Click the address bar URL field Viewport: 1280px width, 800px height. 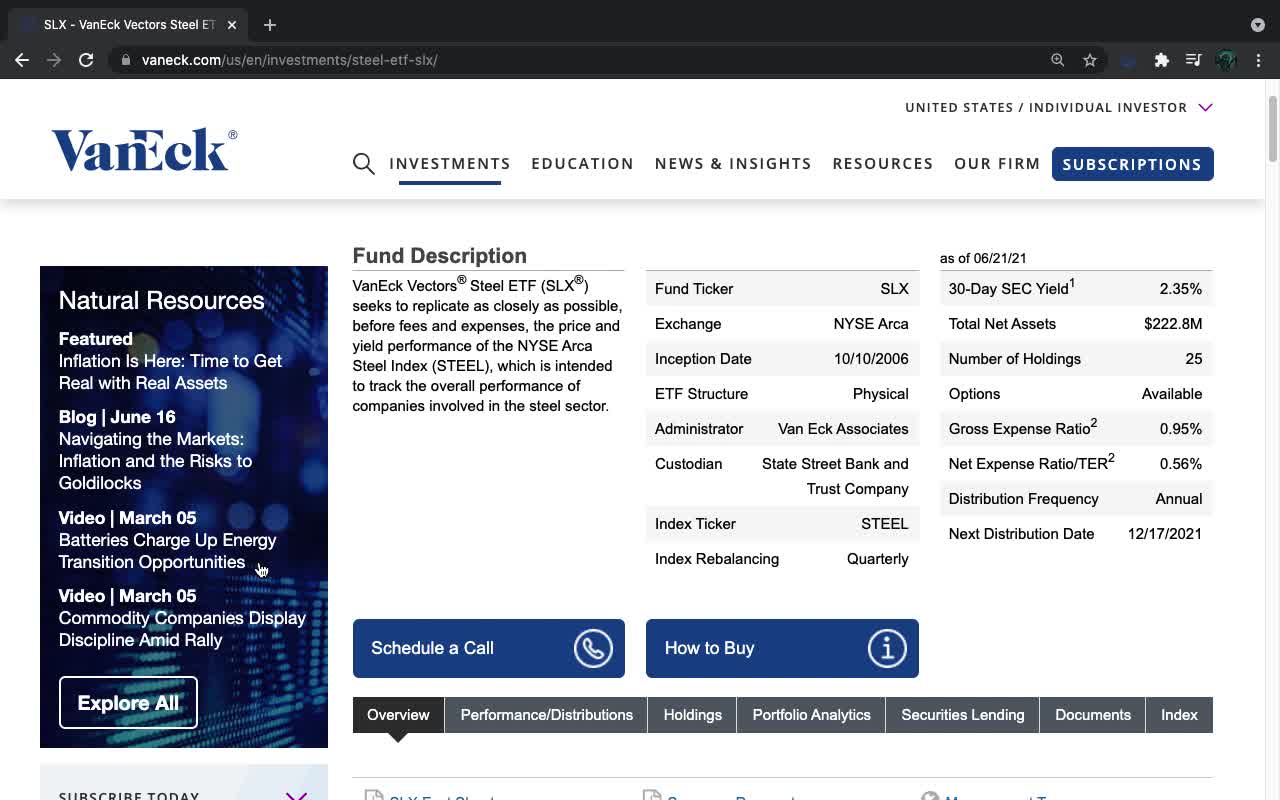coord(580,60)
